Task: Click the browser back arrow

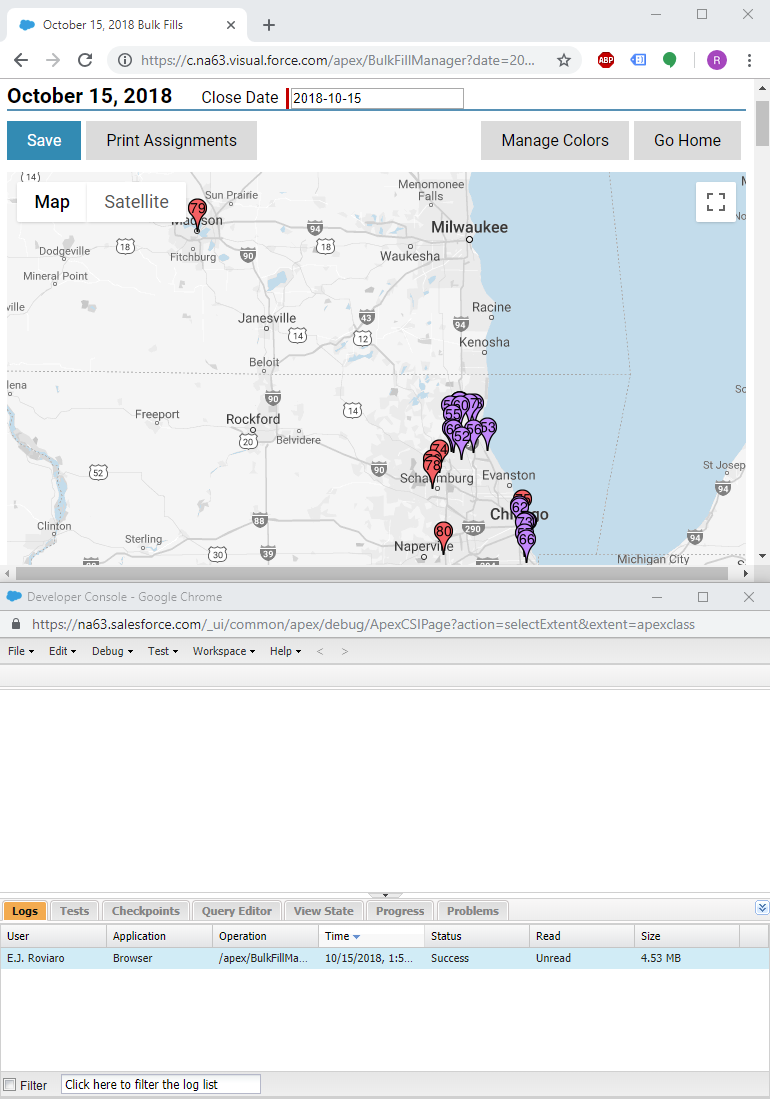Action: 21,60
